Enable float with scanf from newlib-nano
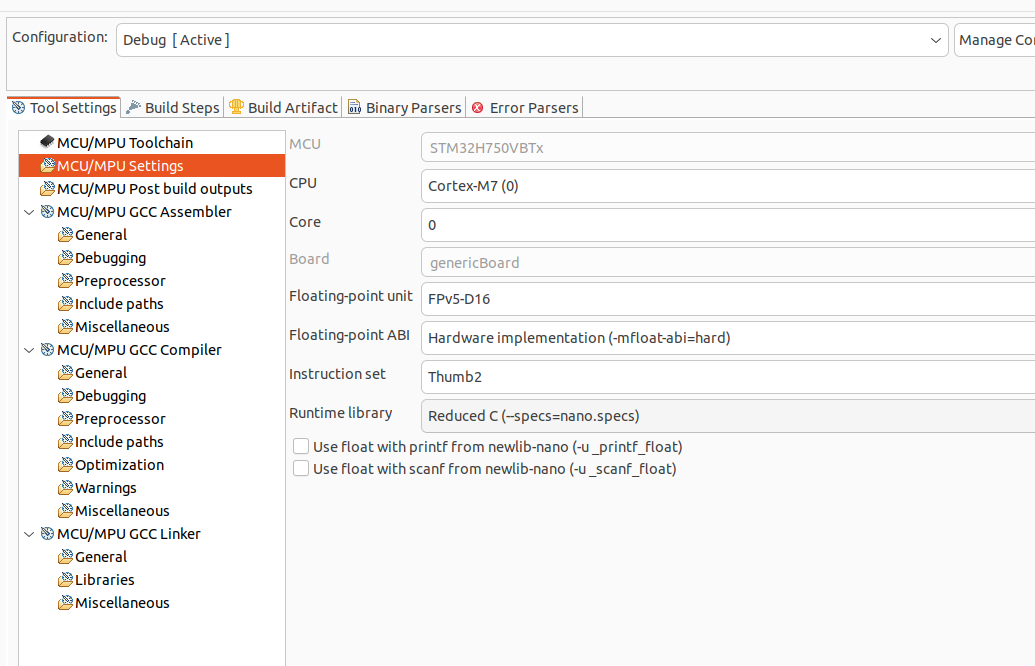Screen dimensions: 1035x666 [301, 469]
